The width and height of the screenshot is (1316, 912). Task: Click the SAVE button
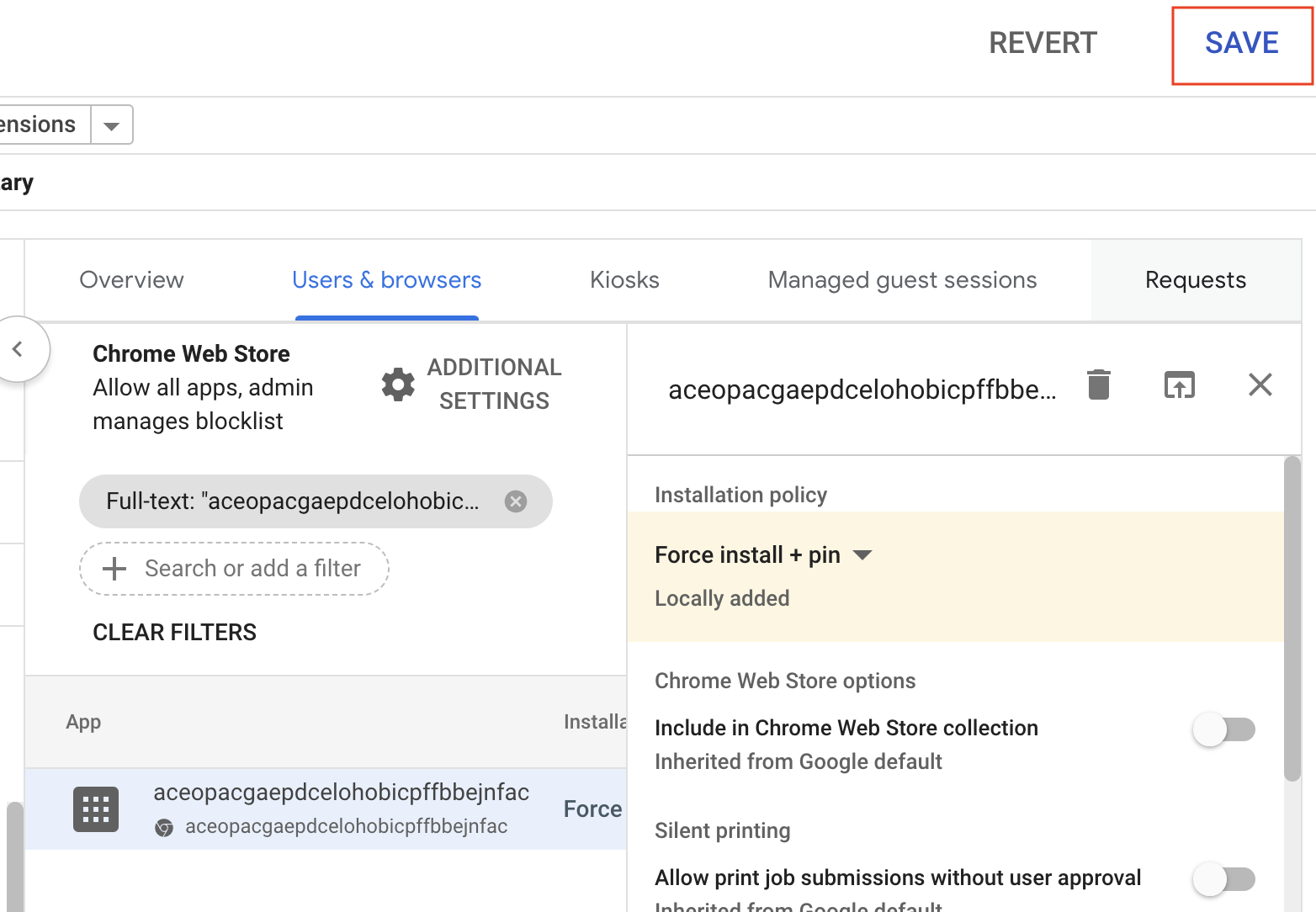pos(1241,45)
